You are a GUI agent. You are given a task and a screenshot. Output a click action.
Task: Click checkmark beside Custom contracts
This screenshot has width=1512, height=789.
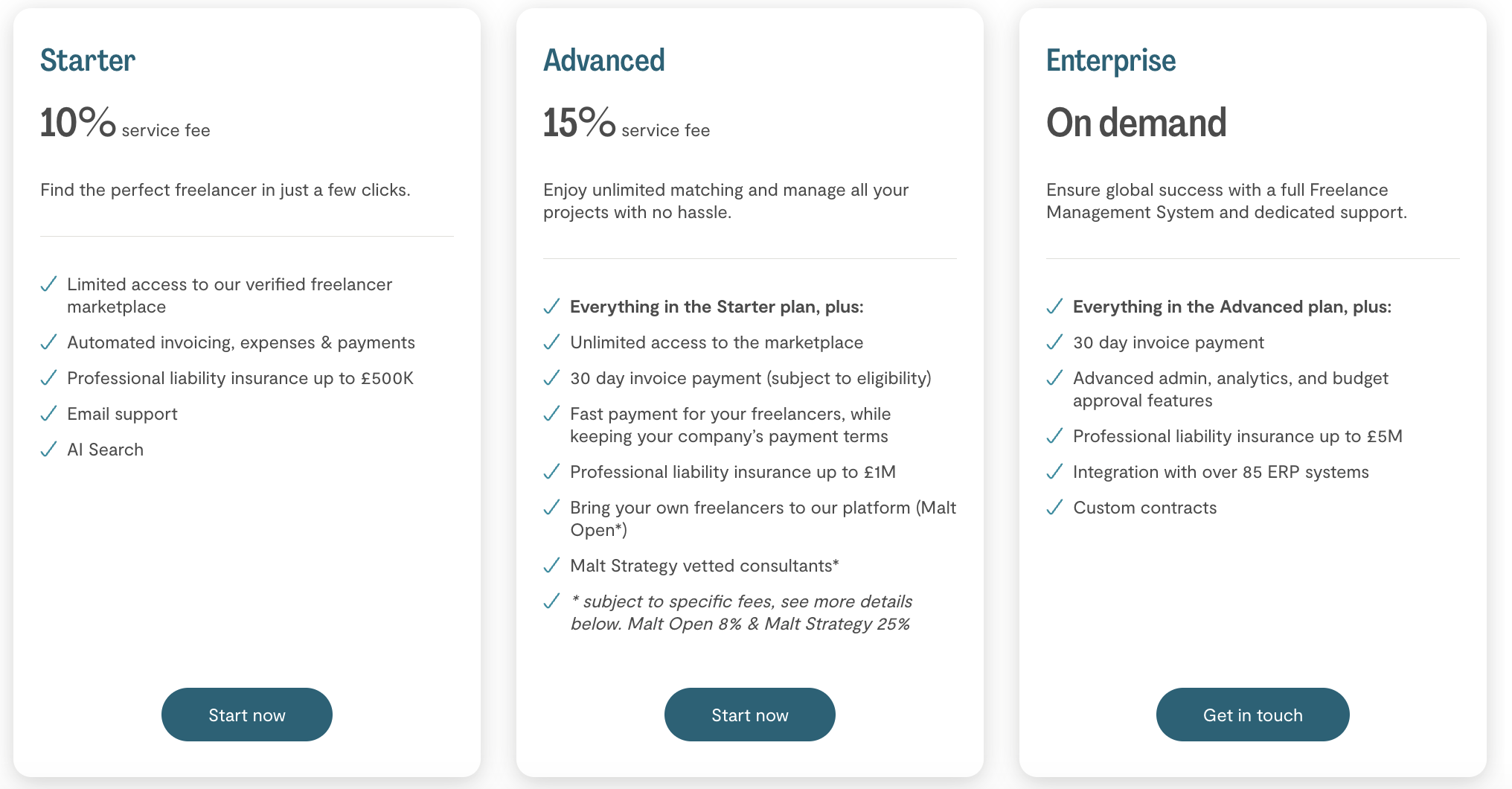tap(1054, 508)
